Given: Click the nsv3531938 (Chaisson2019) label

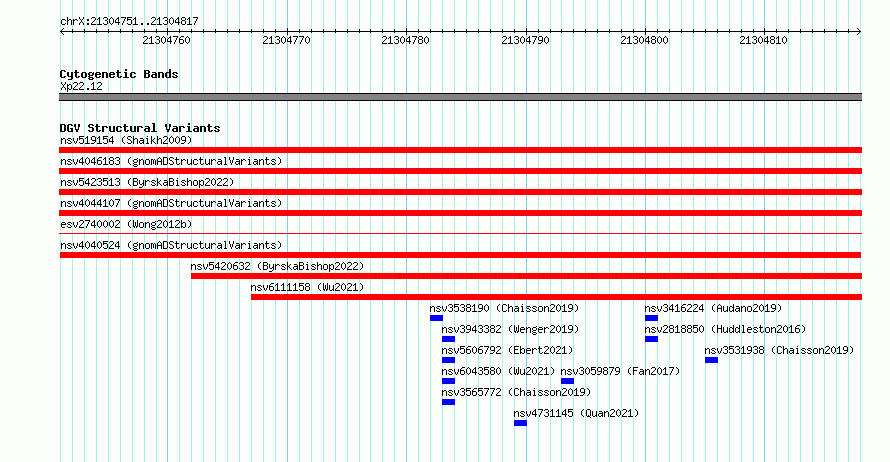Looking at the screenshot, I should click(779, 350).
